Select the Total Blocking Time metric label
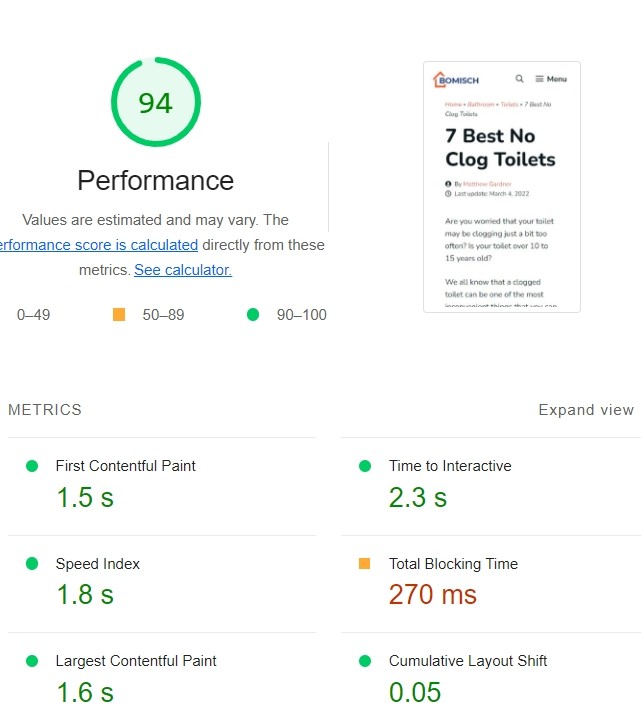641x717 pixels. [453, 564]
